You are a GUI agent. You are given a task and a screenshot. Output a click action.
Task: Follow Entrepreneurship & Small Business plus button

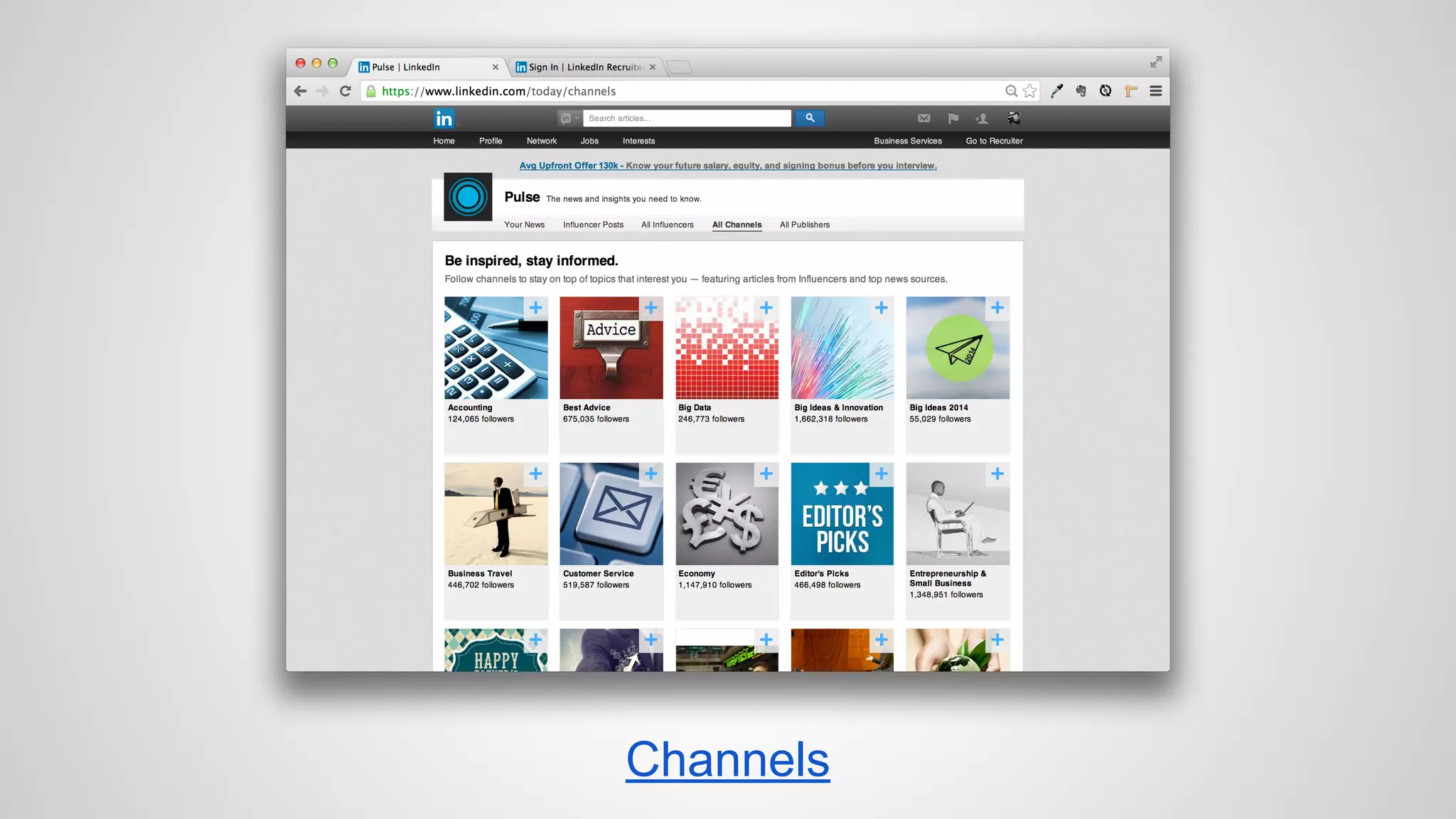pos(997,474)
